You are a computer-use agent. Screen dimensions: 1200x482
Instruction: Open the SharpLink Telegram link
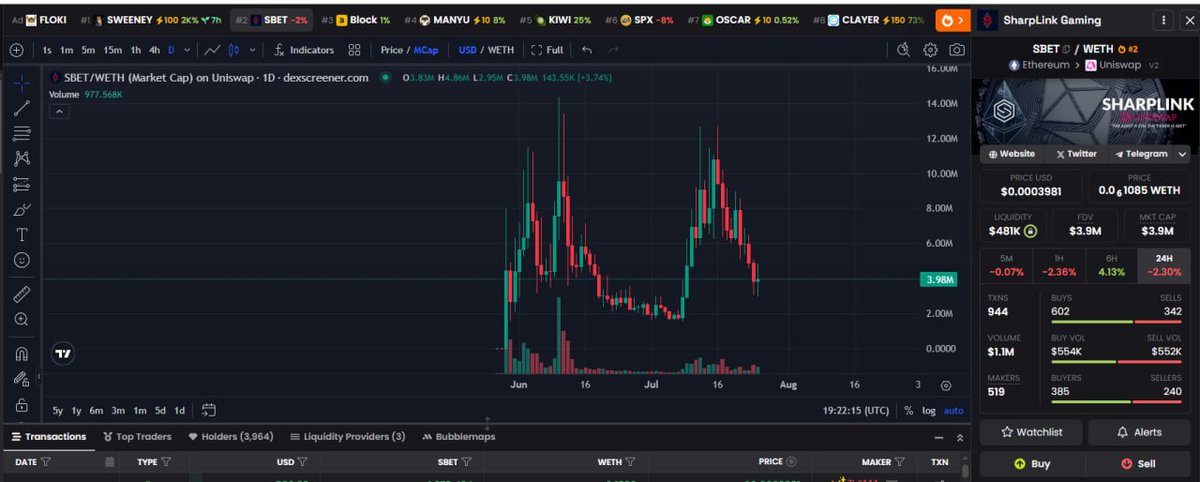(x=1140, y=154)
